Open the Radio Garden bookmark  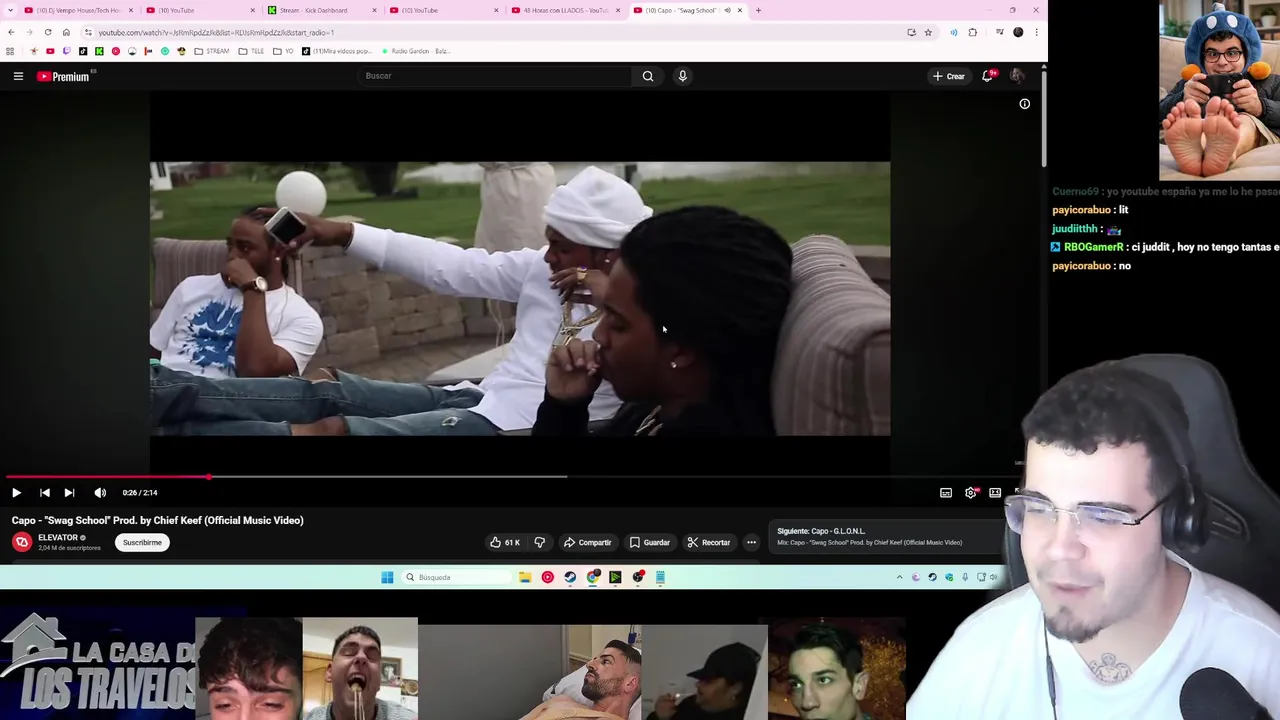click(416, 51)
